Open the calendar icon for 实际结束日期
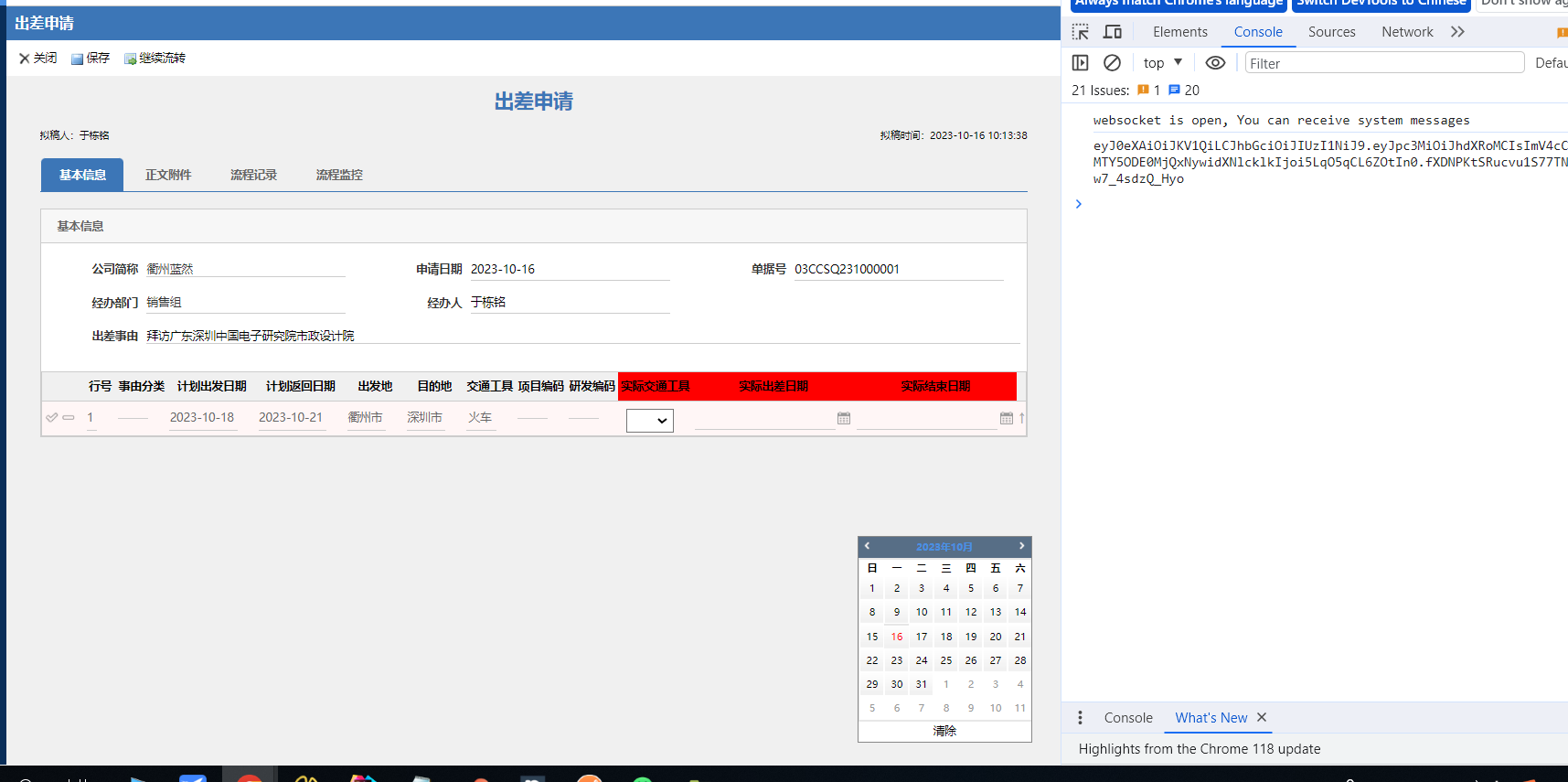This screenshot has width=1568, height=782. (x=1007, y=418)
